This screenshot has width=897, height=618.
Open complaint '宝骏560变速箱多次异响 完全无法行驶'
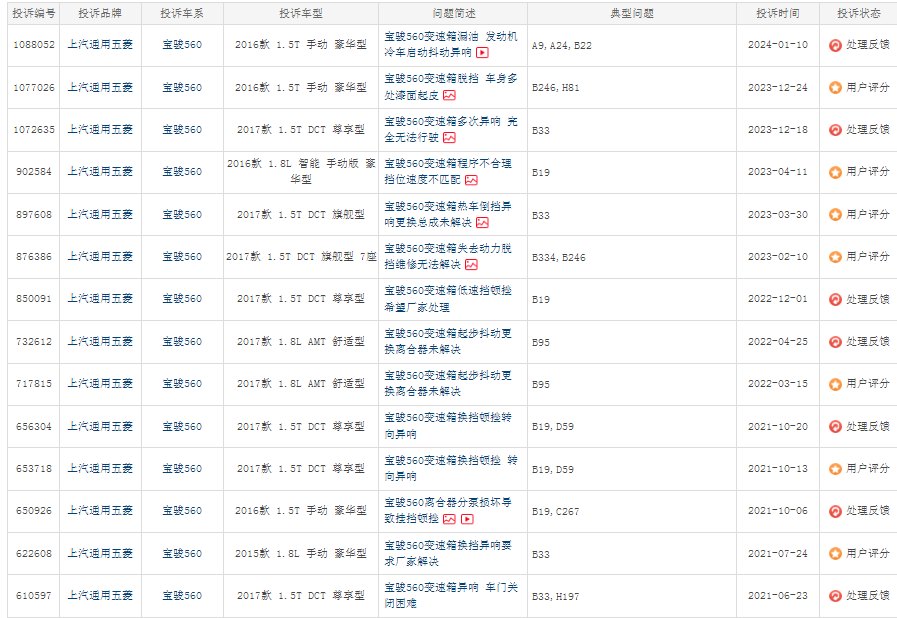coord(451,129)
